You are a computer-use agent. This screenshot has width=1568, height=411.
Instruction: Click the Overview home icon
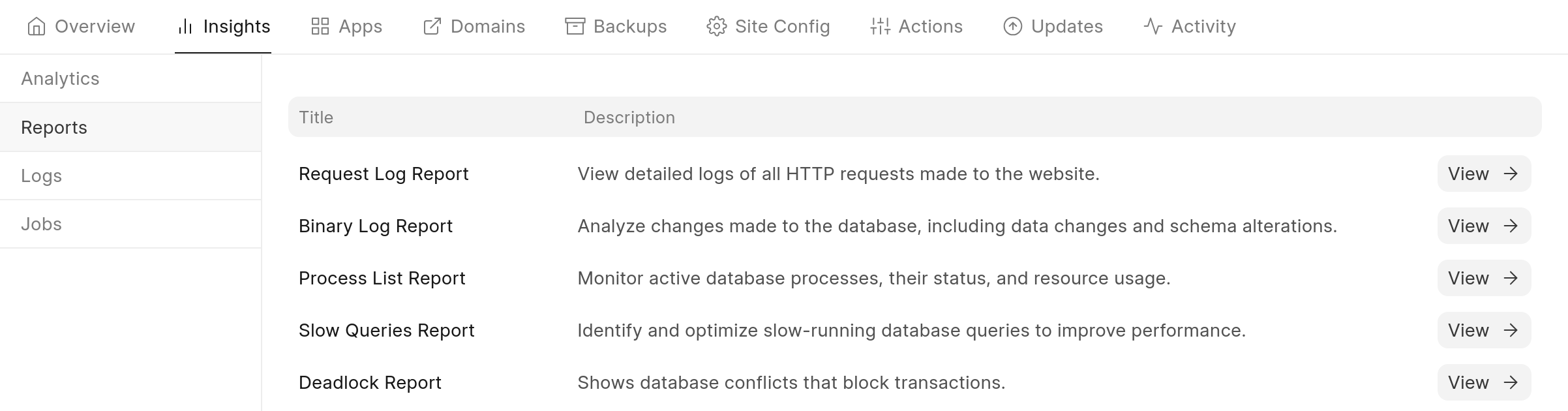[x=37, y=27]
